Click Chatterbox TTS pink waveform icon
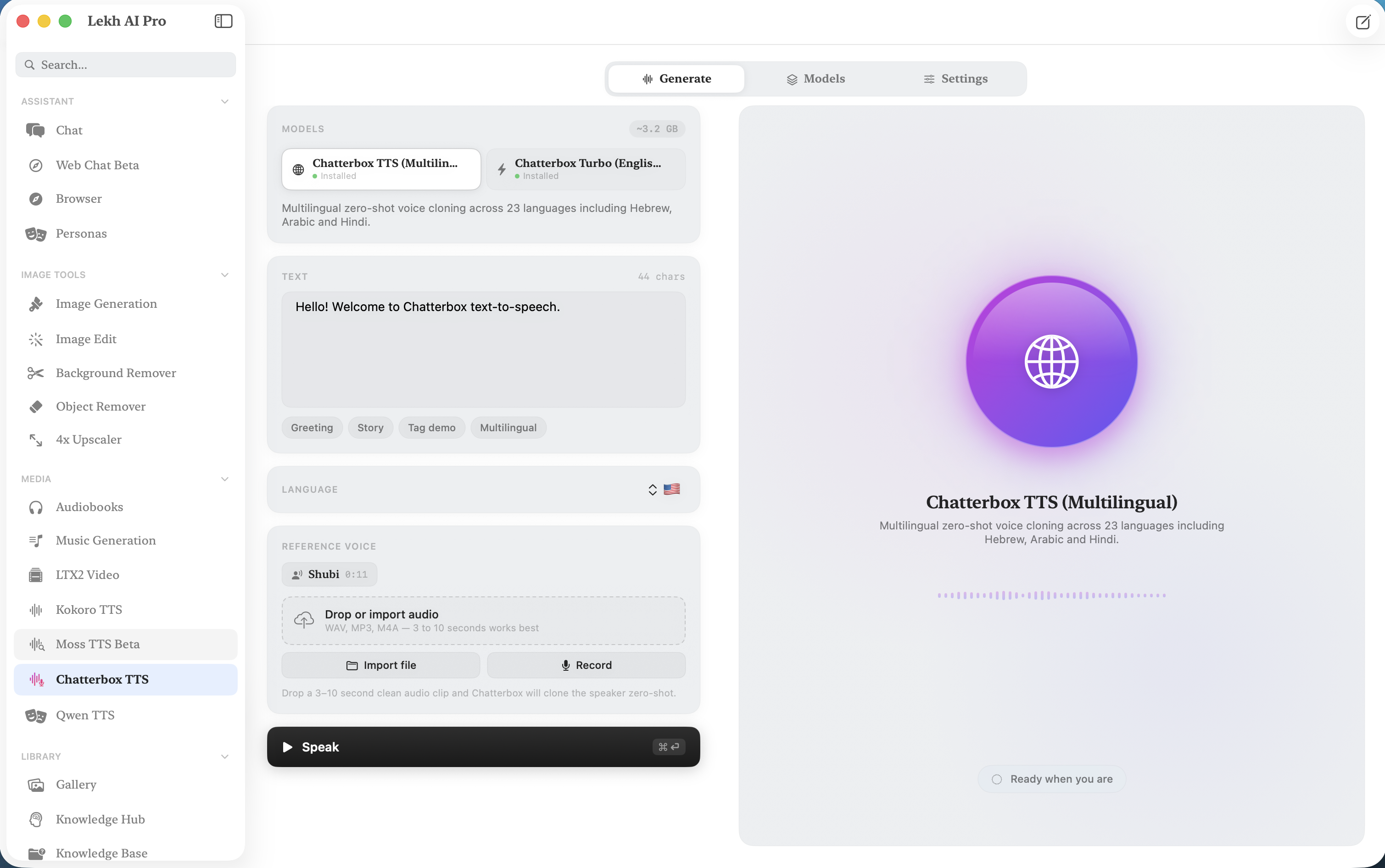 point(37,679)
